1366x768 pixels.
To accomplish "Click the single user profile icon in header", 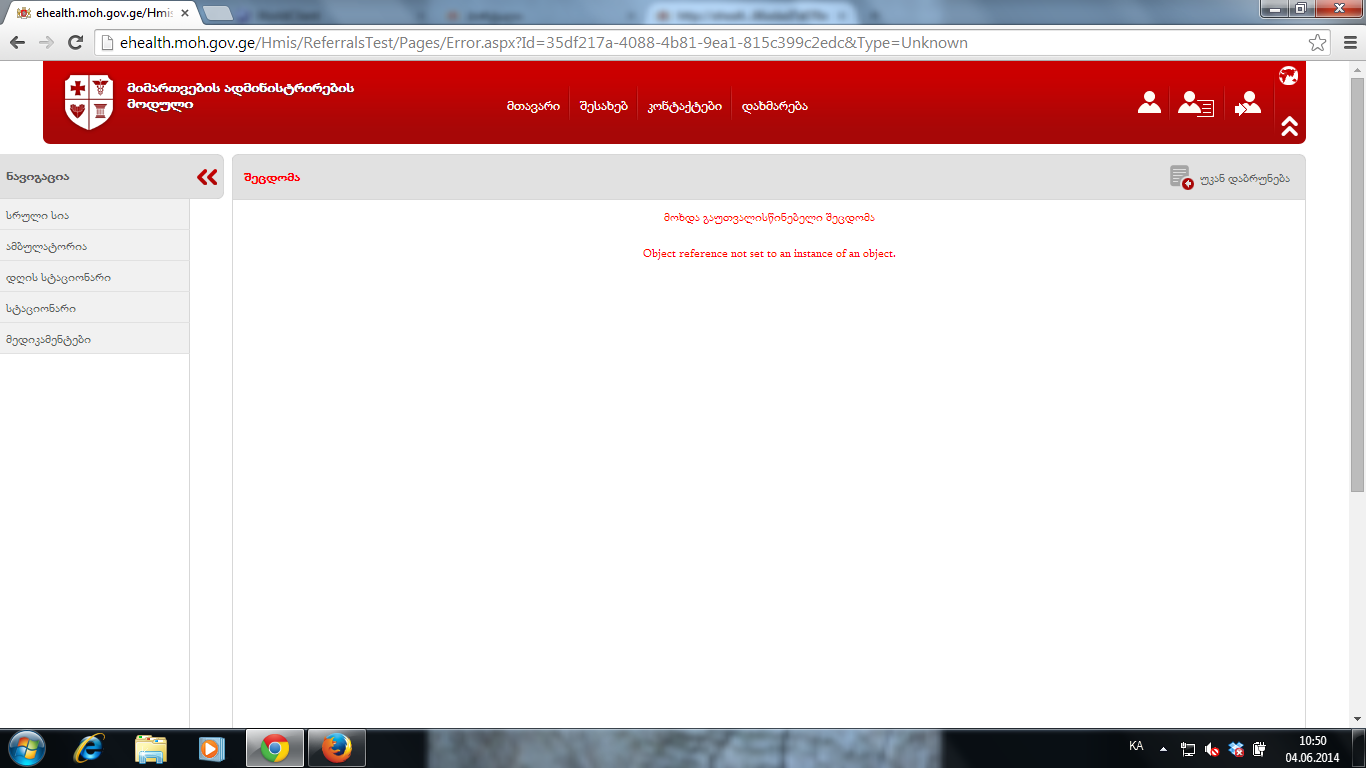I will point(1149,103).
